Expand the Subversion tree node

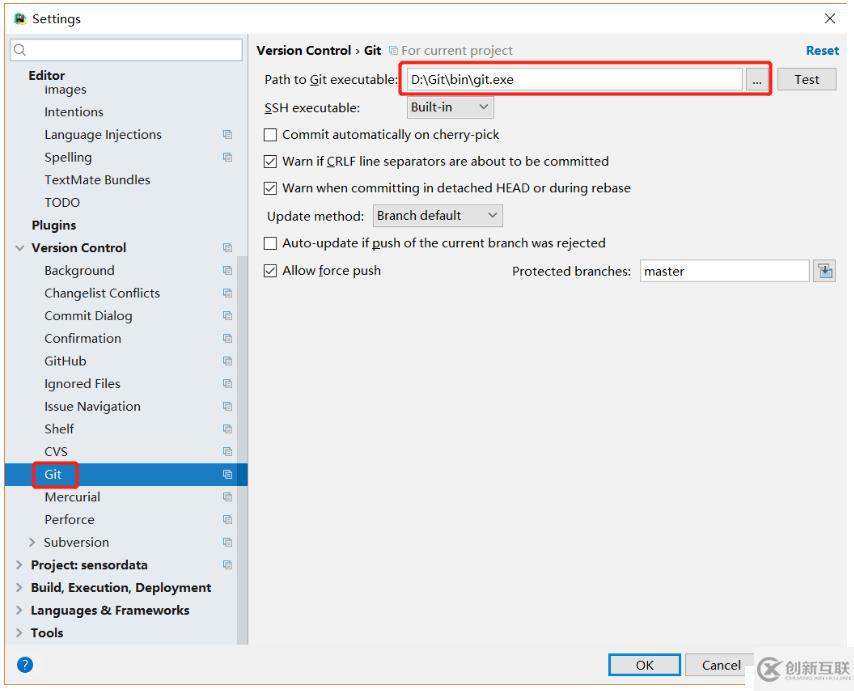(x=33, y=543)
